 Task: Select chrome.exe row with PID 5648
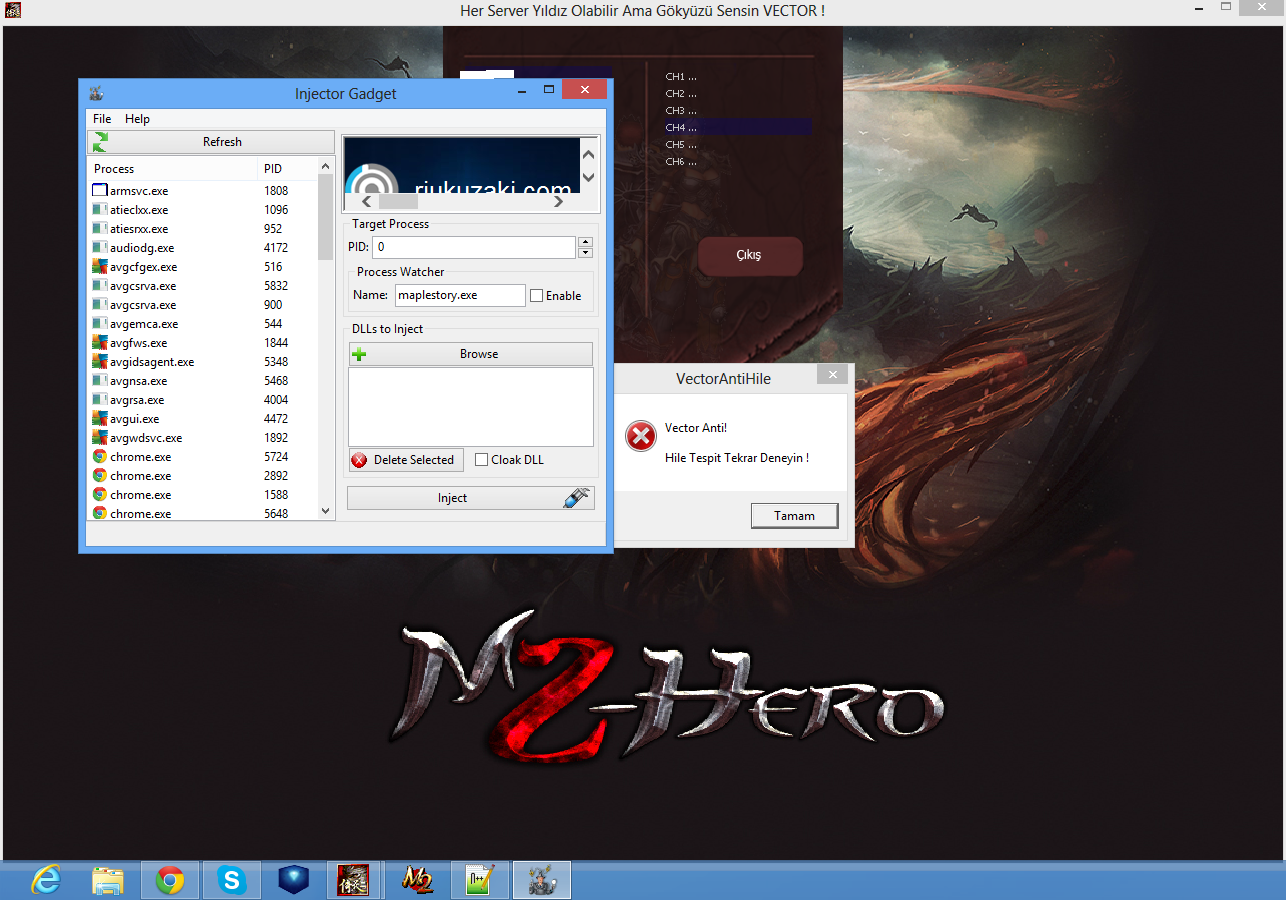click(203, 514)
